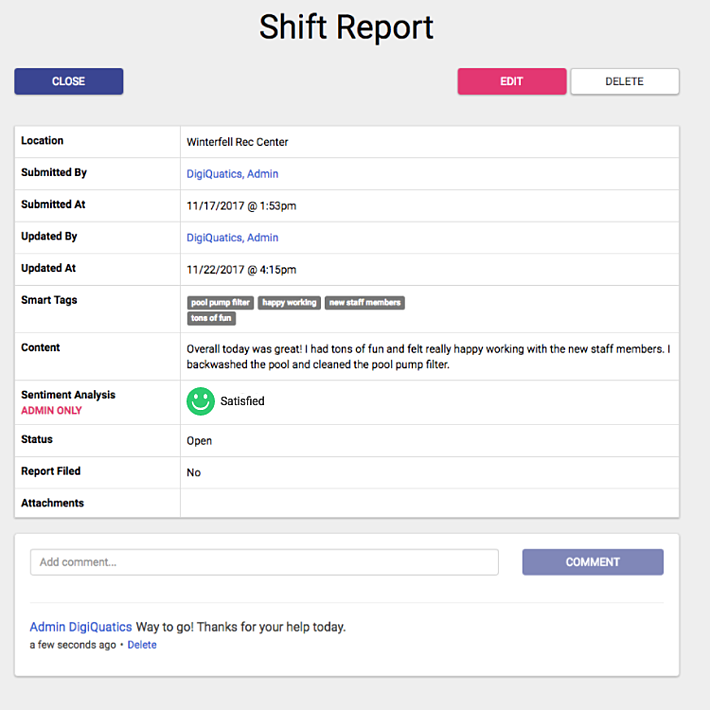Screen dimensions: 710x710
Task: Select the new staff members tag
Action: [365, 302]
